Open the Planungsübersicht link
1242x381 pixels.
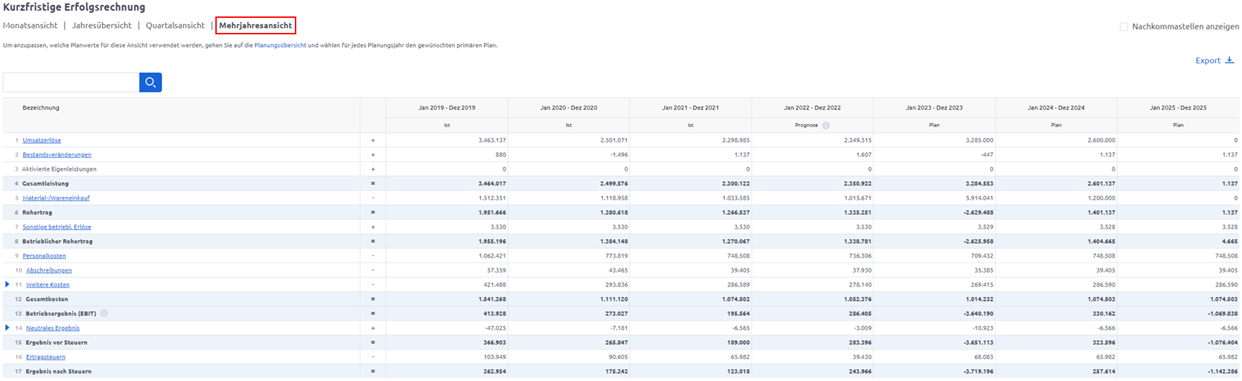pyautogui.click(x=280, y=46)
